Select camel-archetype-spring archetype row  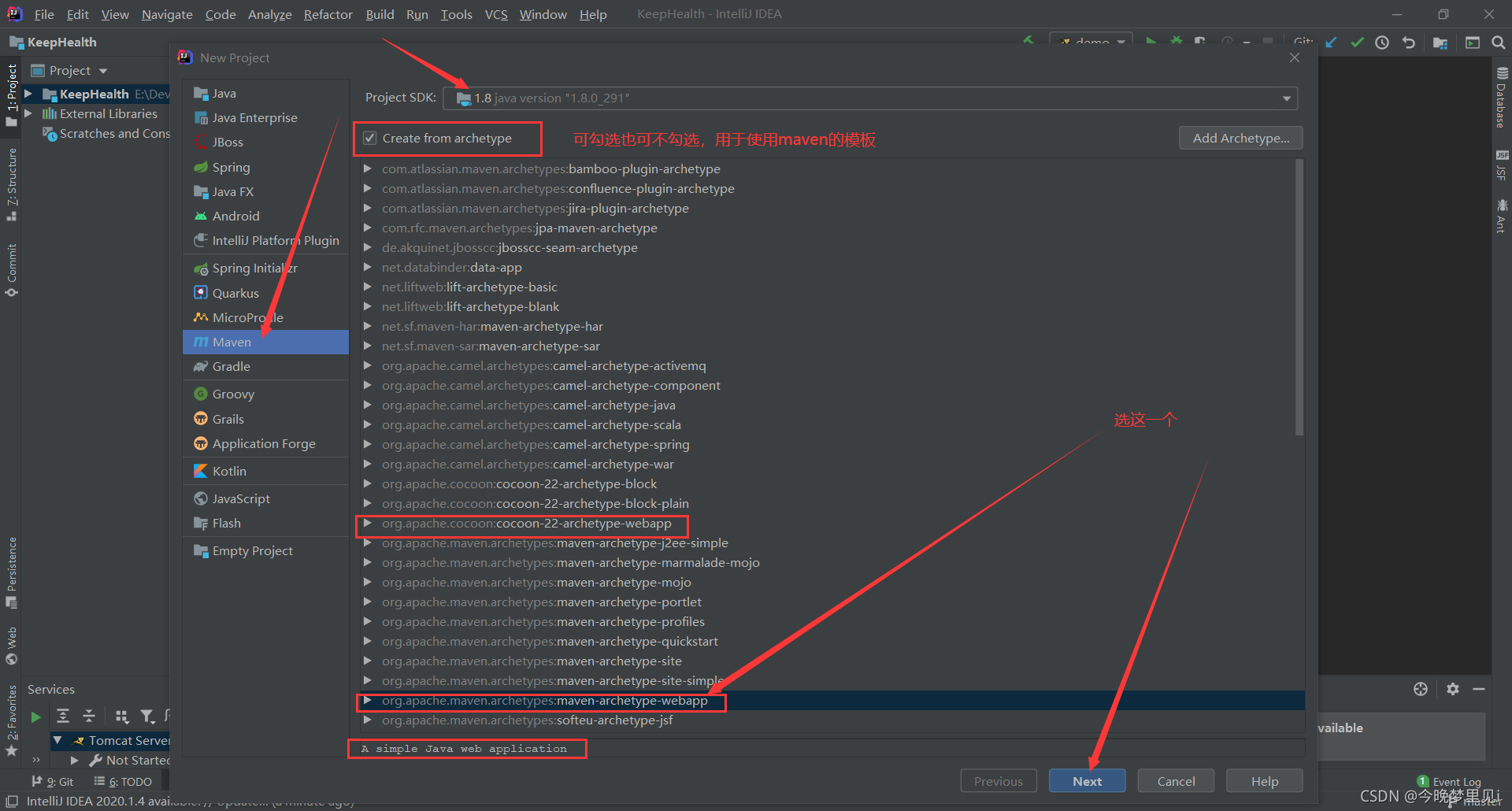[828, 444]
